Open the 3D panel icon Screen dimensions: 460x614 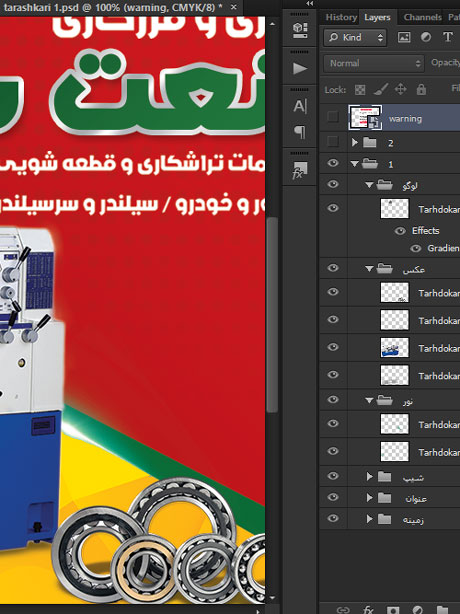300,30
